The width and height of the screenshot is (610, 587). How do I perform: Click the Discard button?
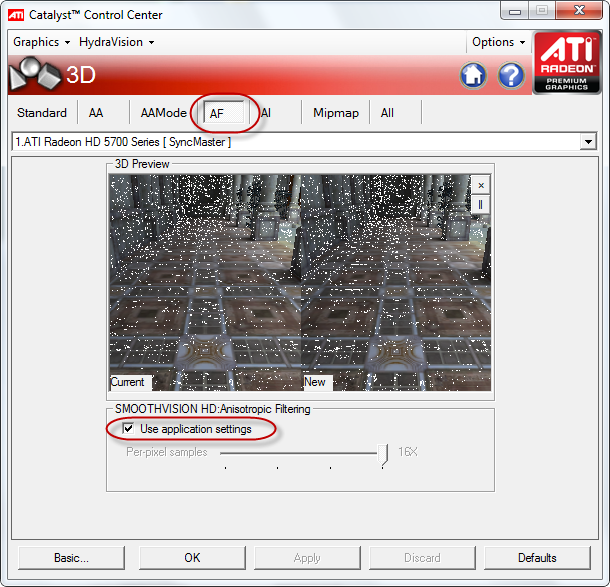[x=422, y=558]
